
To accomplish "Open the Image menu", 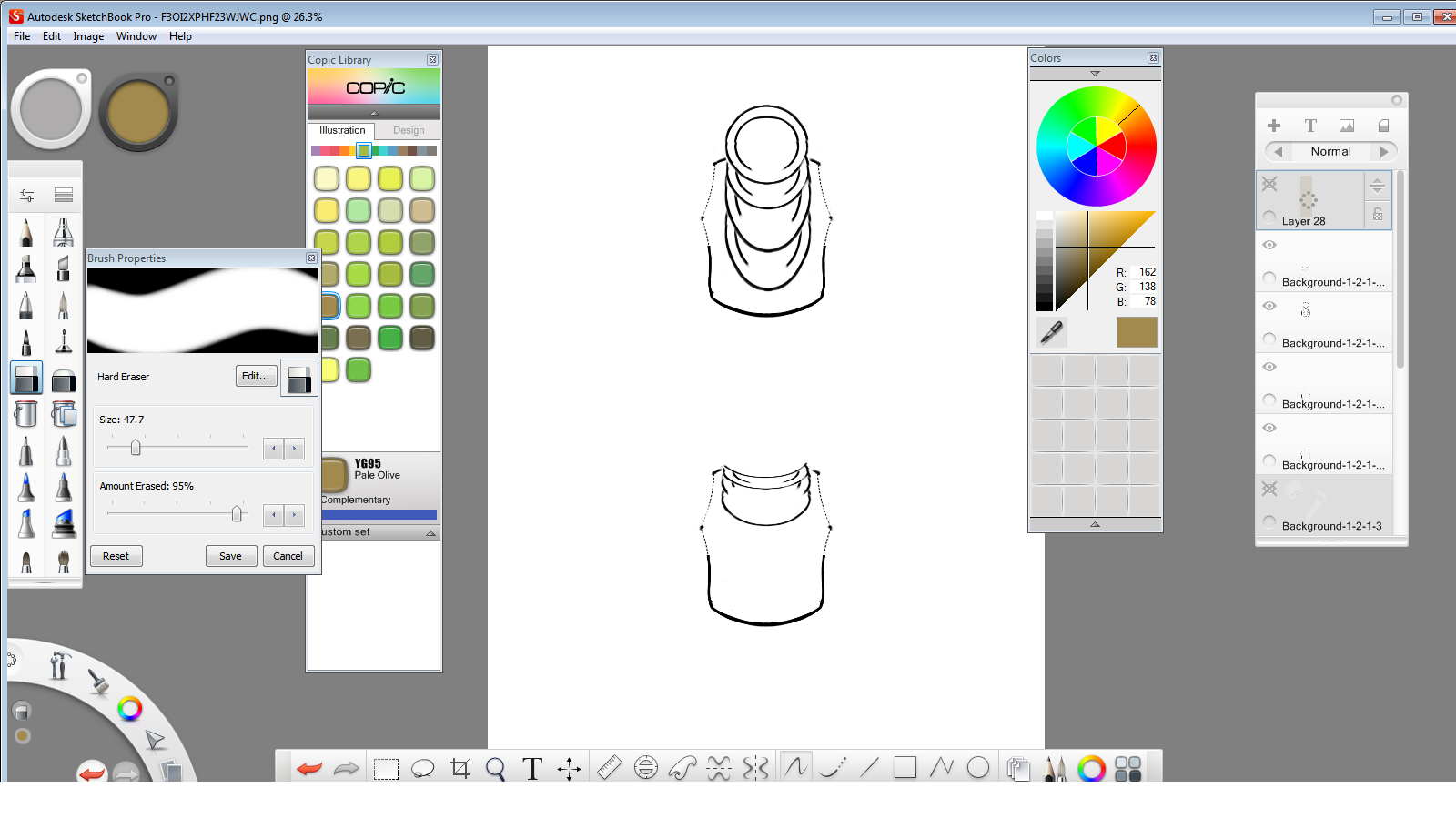I will coord(88,36).
